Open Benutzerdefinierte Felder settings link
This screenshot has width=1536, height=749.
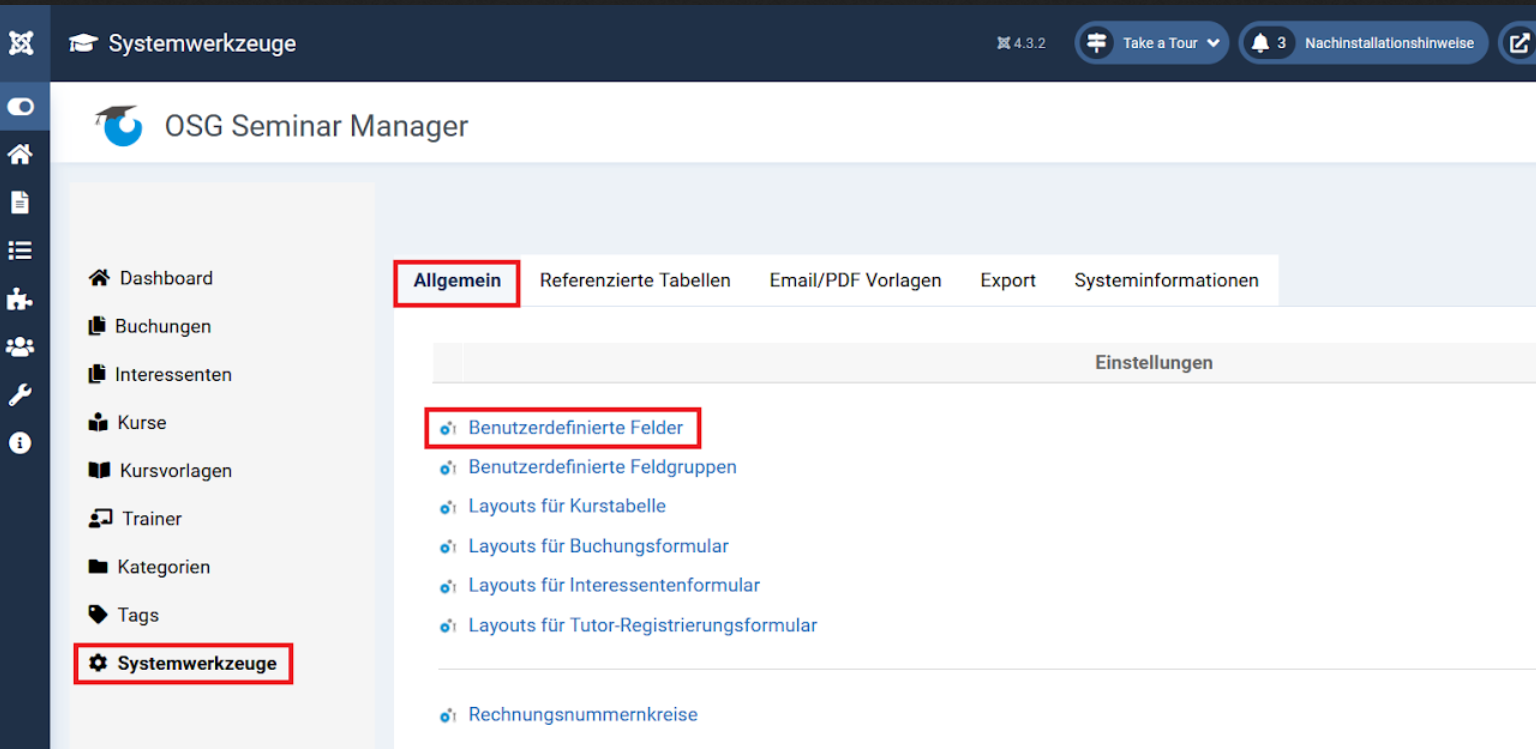click(575, 428)
